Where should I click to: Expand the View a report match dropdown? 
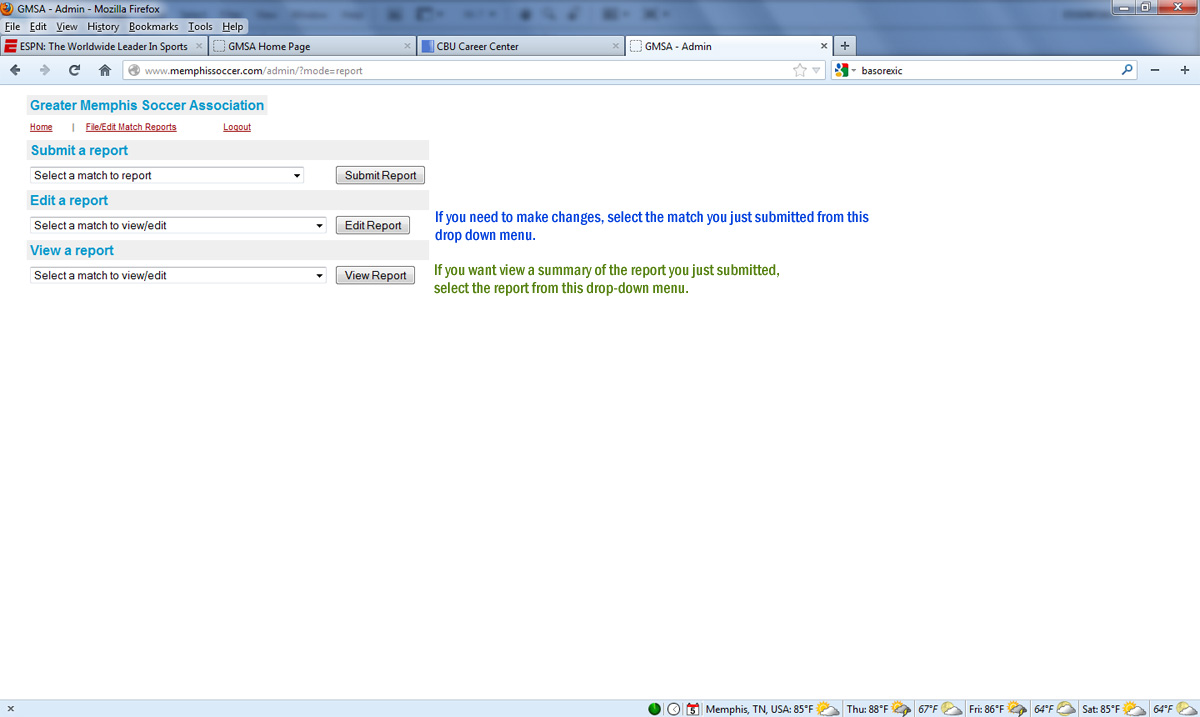pyautogui.click(x=179, y=275)
